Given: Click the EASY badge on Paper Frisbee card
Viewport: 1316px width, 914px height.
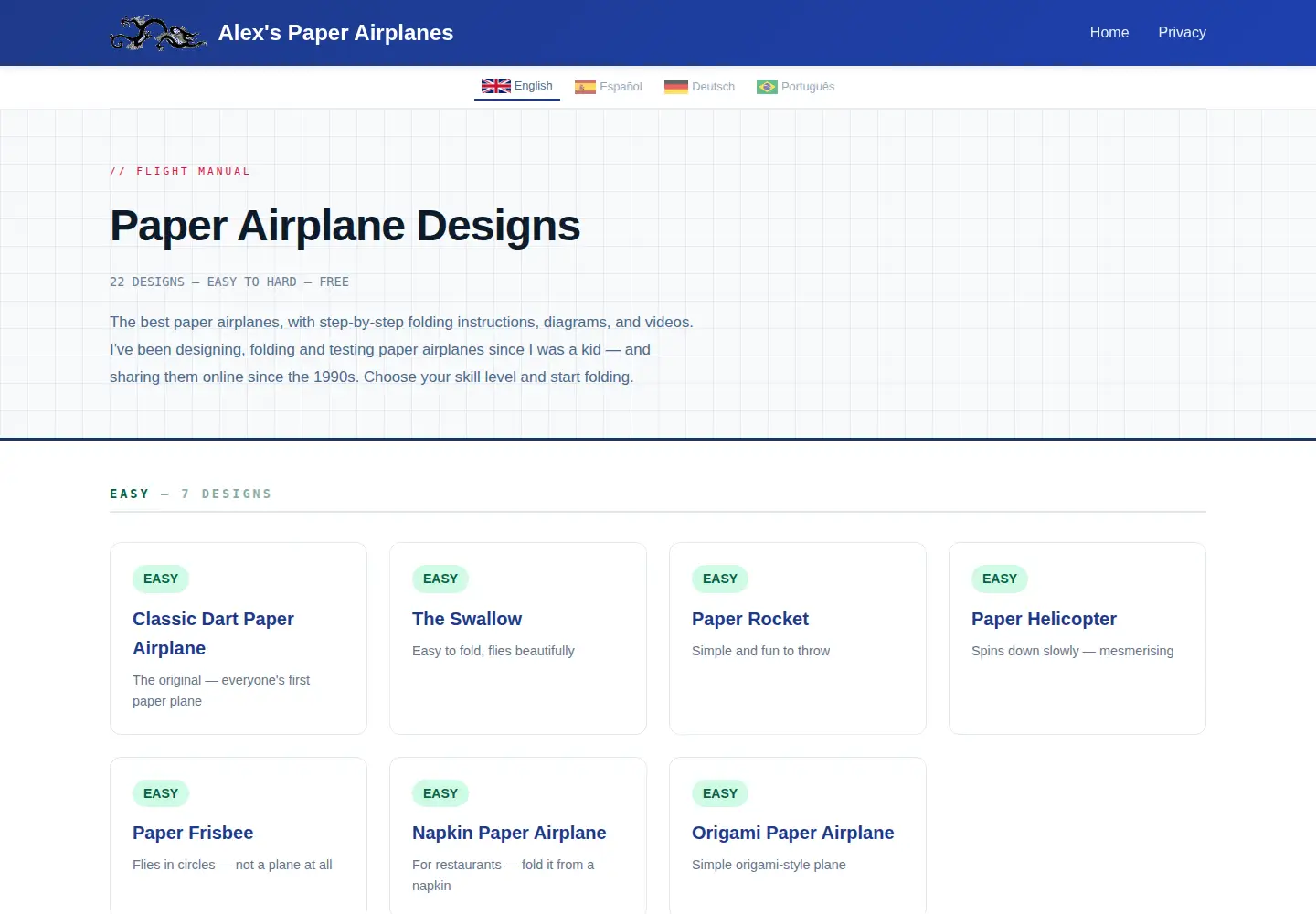Looking at the screenshot, I should point(161,793).
